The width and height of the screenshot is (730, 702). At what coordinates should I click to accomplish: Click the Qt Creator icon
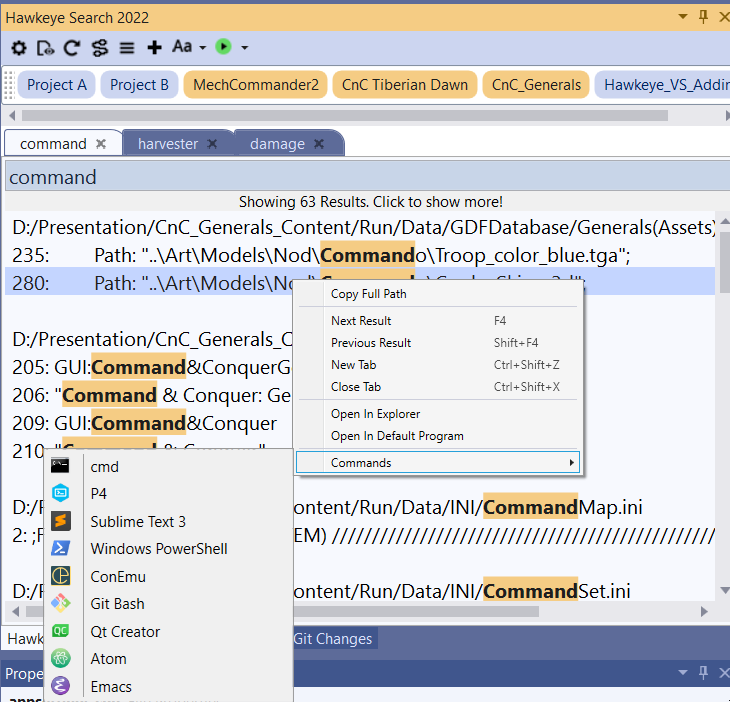point(61,631)
